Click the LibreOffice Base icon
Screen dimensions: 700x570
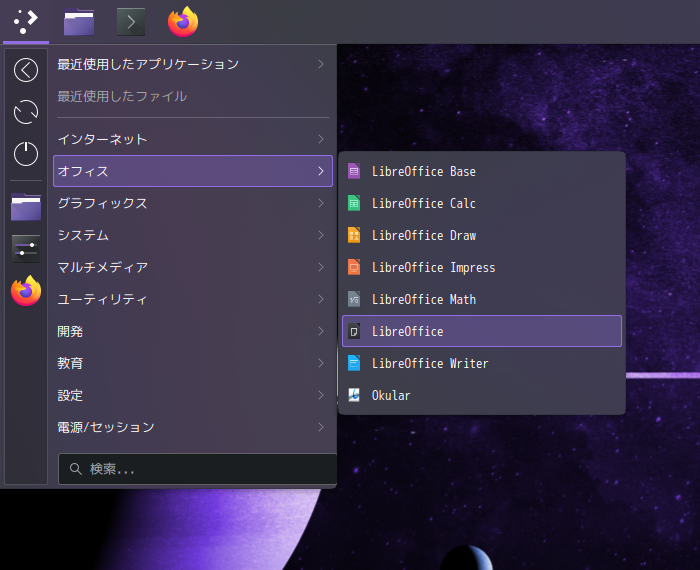tap(354, 171)
